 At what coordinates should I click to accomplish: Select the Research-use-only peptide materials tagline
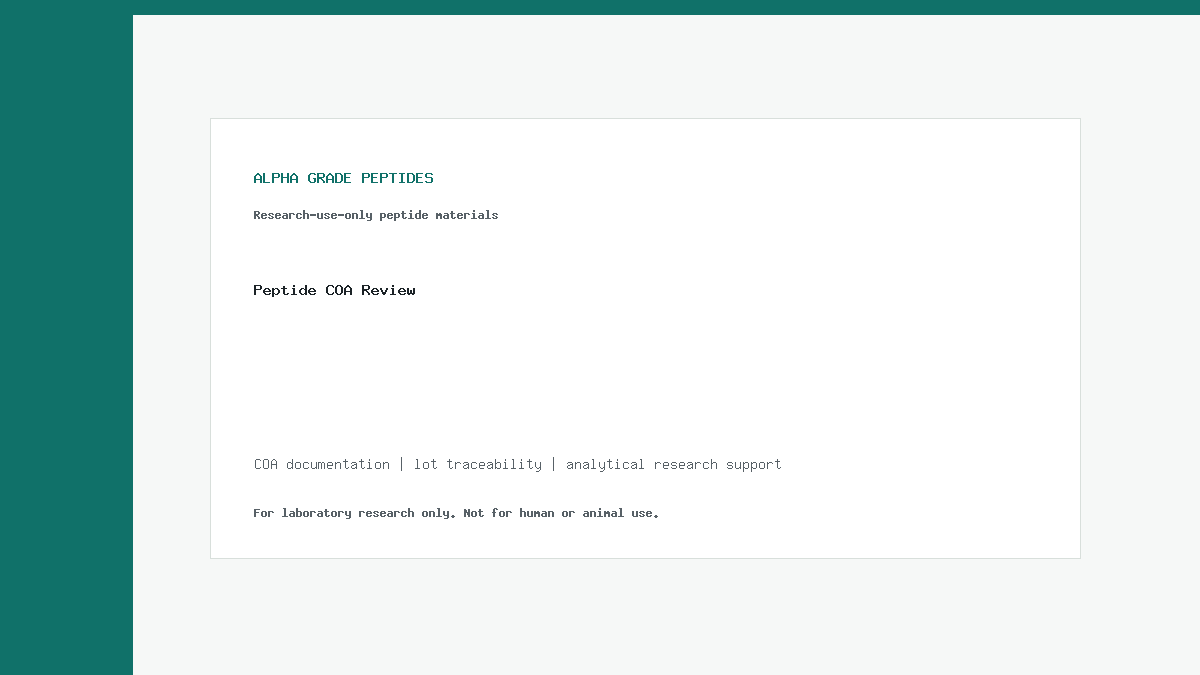pos(375,215)
